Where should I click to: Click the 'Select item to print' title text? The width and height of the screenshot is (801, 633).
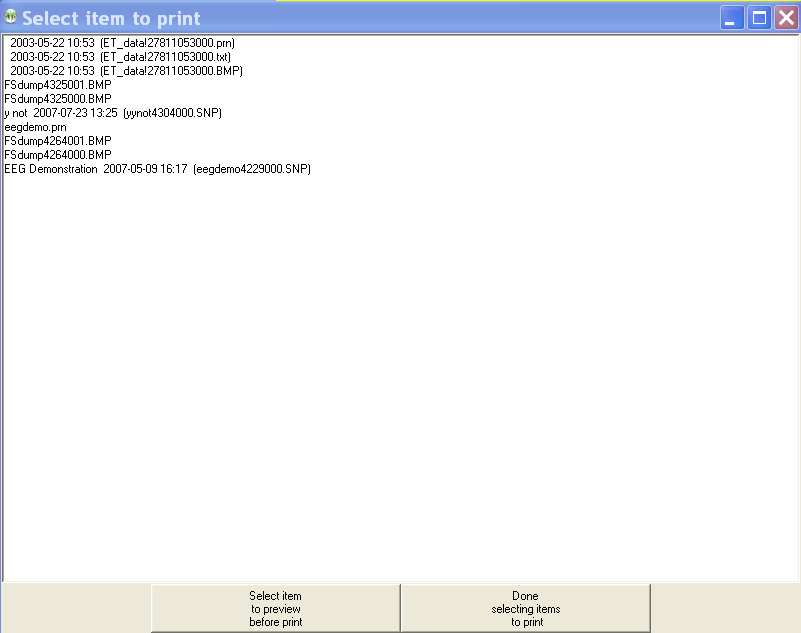point(111,18)
